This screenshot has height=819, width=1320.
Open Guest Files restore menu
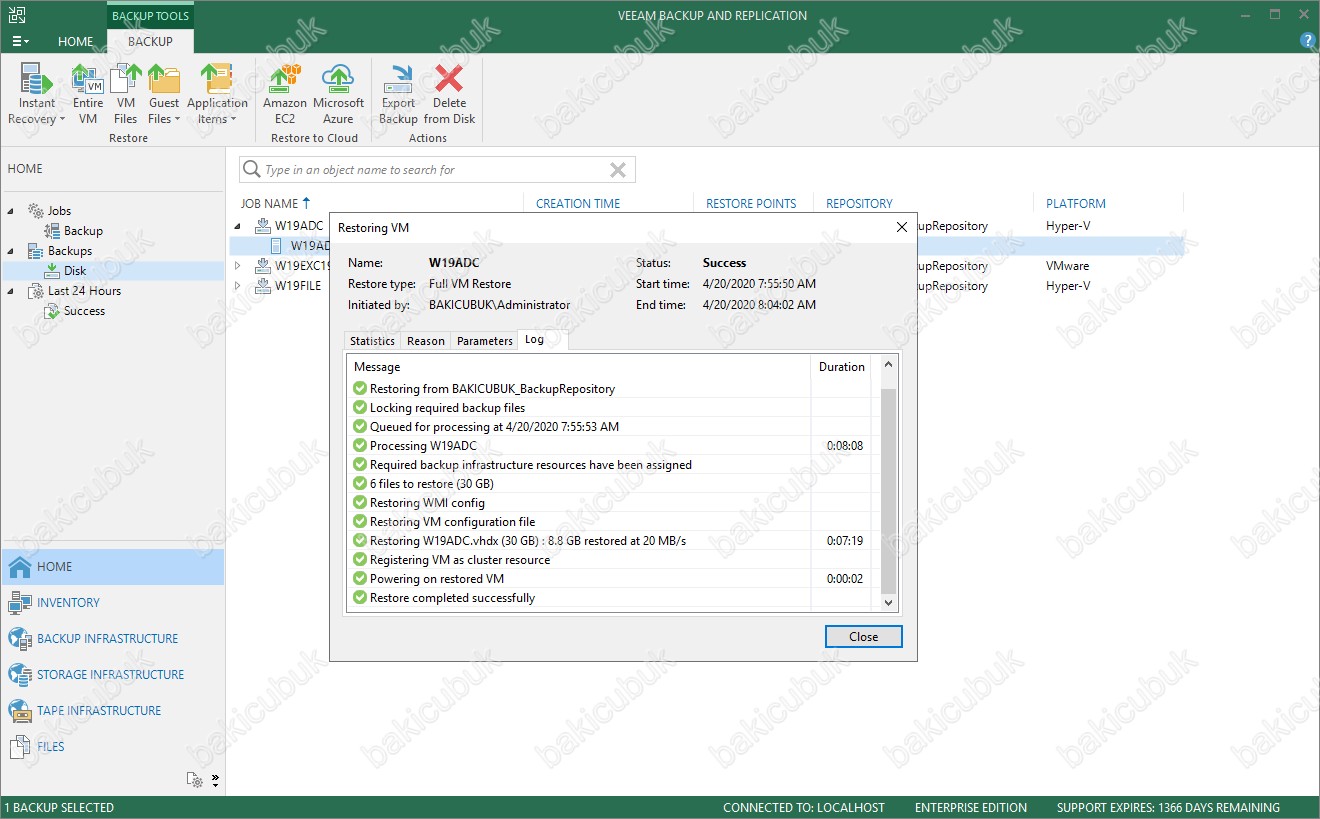[164, 94]
